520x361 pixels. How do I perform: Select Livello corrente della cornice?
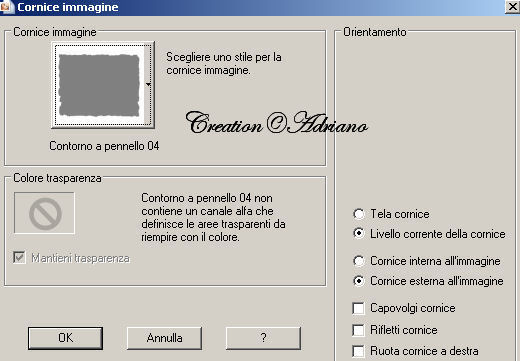point(359,233)
